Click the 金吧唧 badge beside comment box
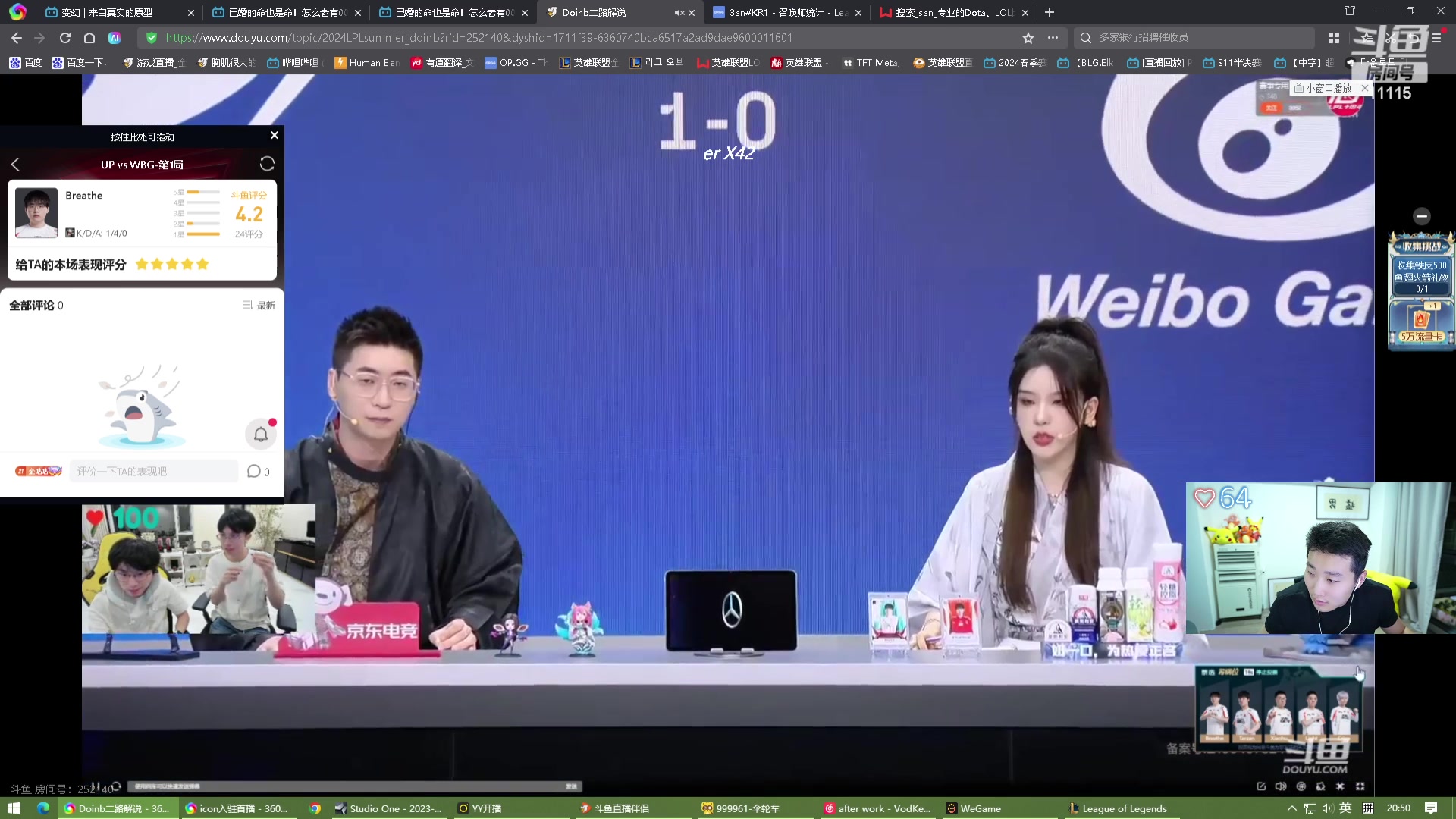 click(x=39, y=471)
